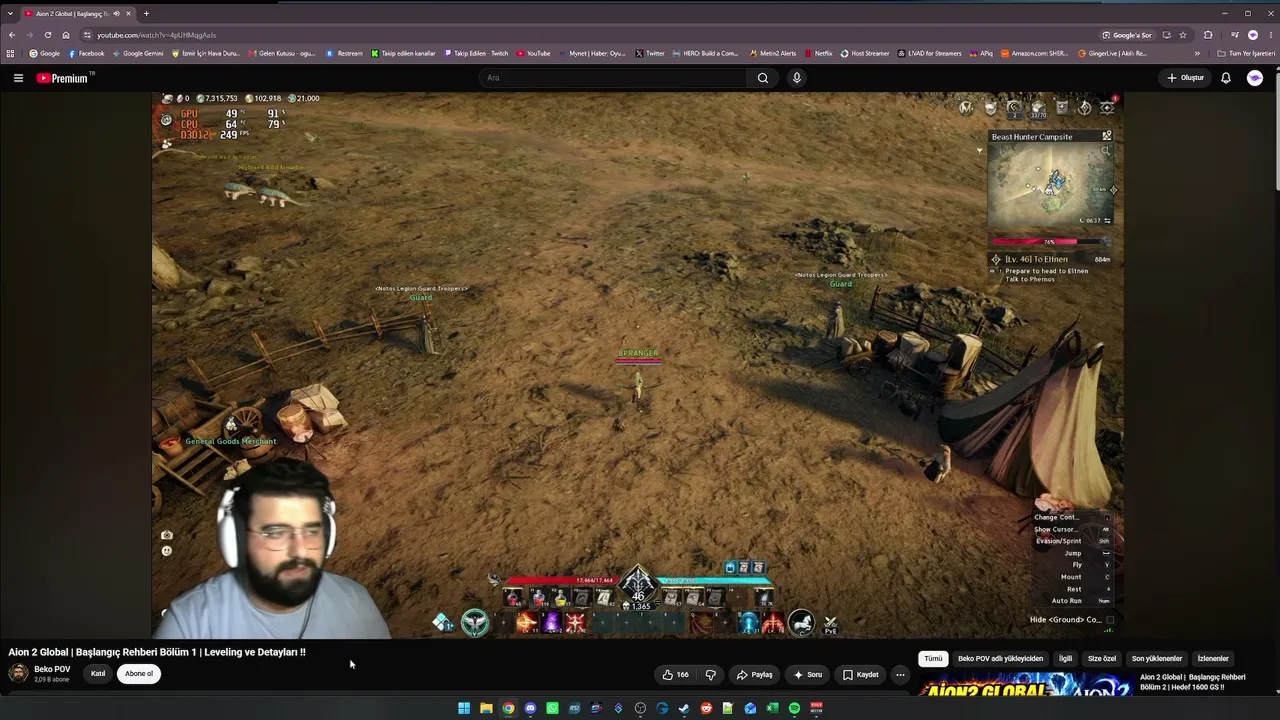1280x720 pixels.
Task: Click the in-game mount horse skill icon
Action: point(801,623)
